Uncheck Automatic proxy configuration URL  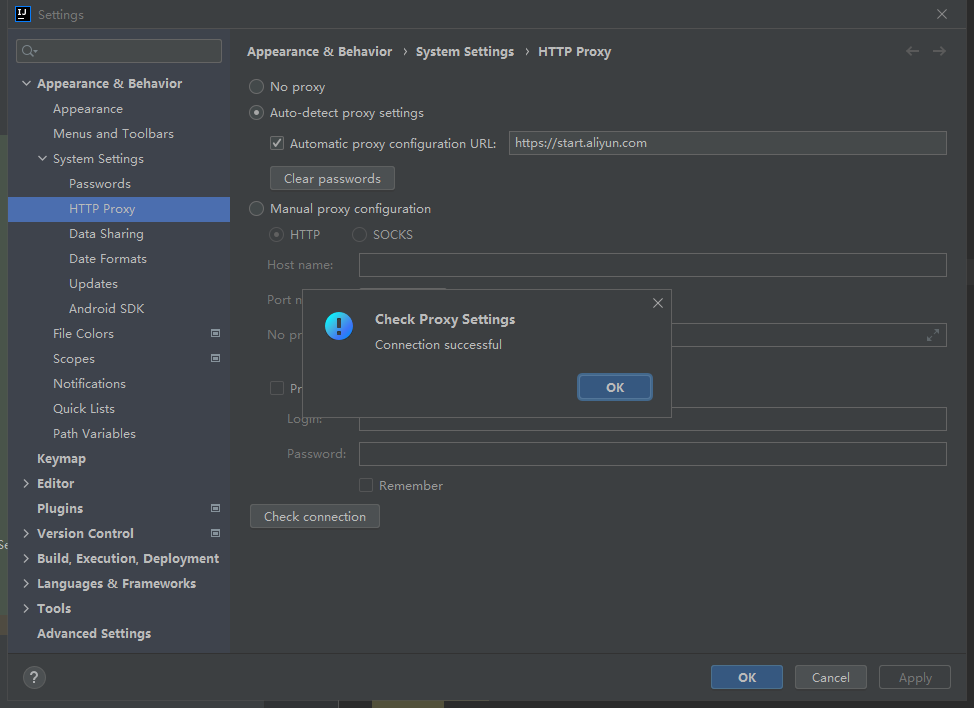pyautogui.click(x=276, y=142)
